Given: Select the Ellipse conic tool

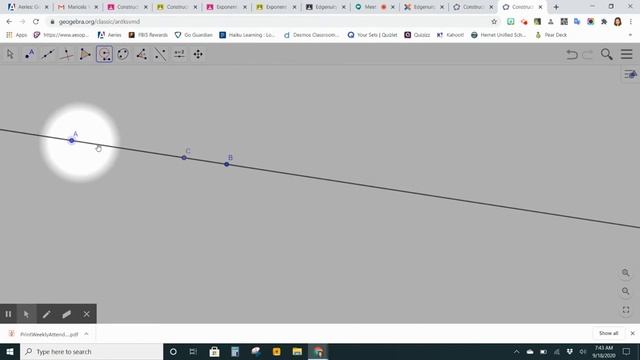Looking at the screenshot, I should tap(123, 54).
